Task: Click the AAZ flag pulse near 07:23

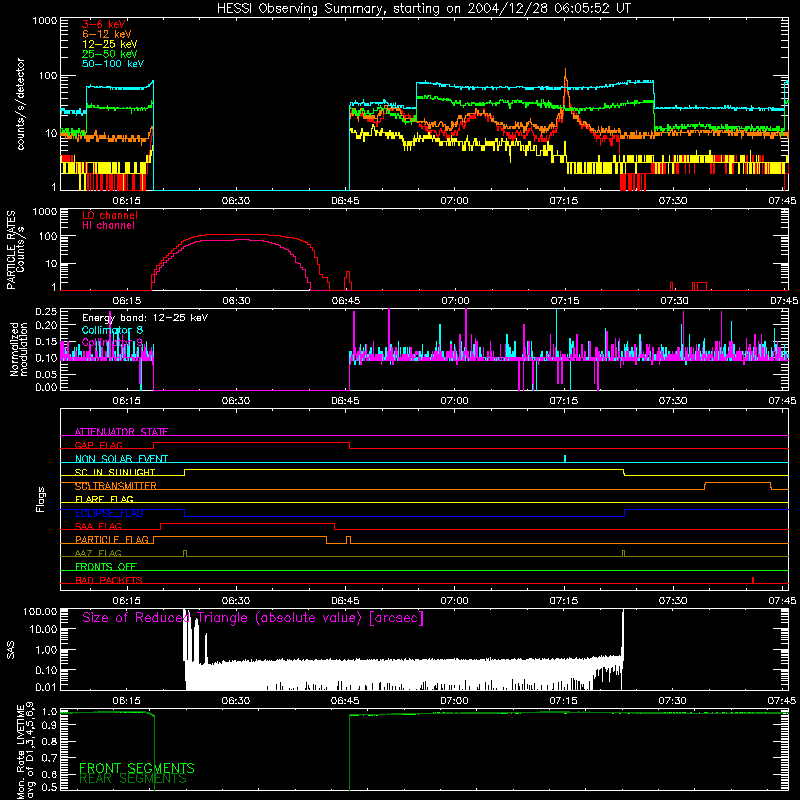Action: point(623,554)
